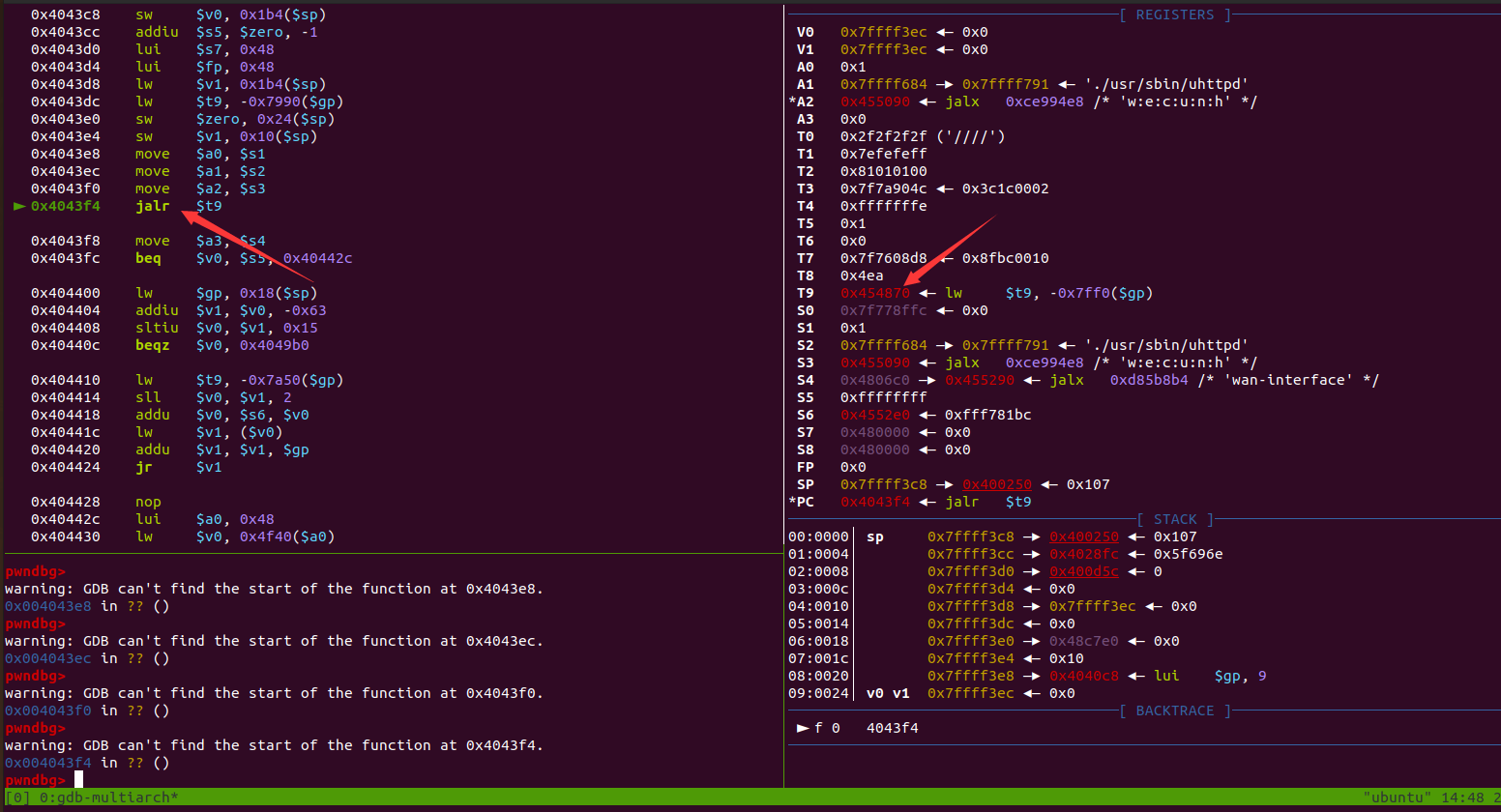Click branch target 0x4049b0 operand

click(x=274, y=345)
